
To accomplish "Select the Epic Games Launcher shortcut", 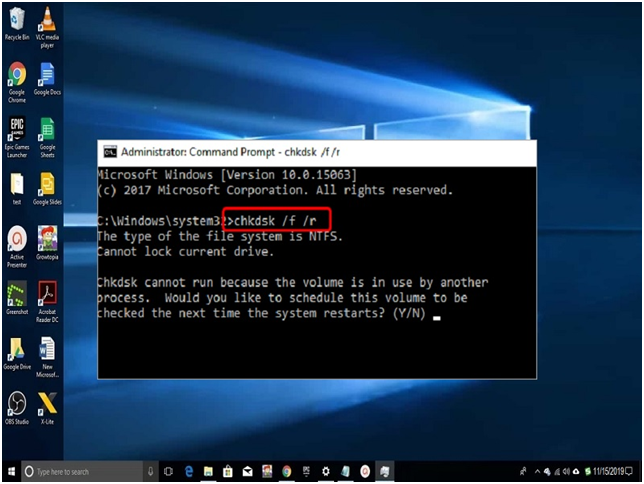I will [17, 137].
